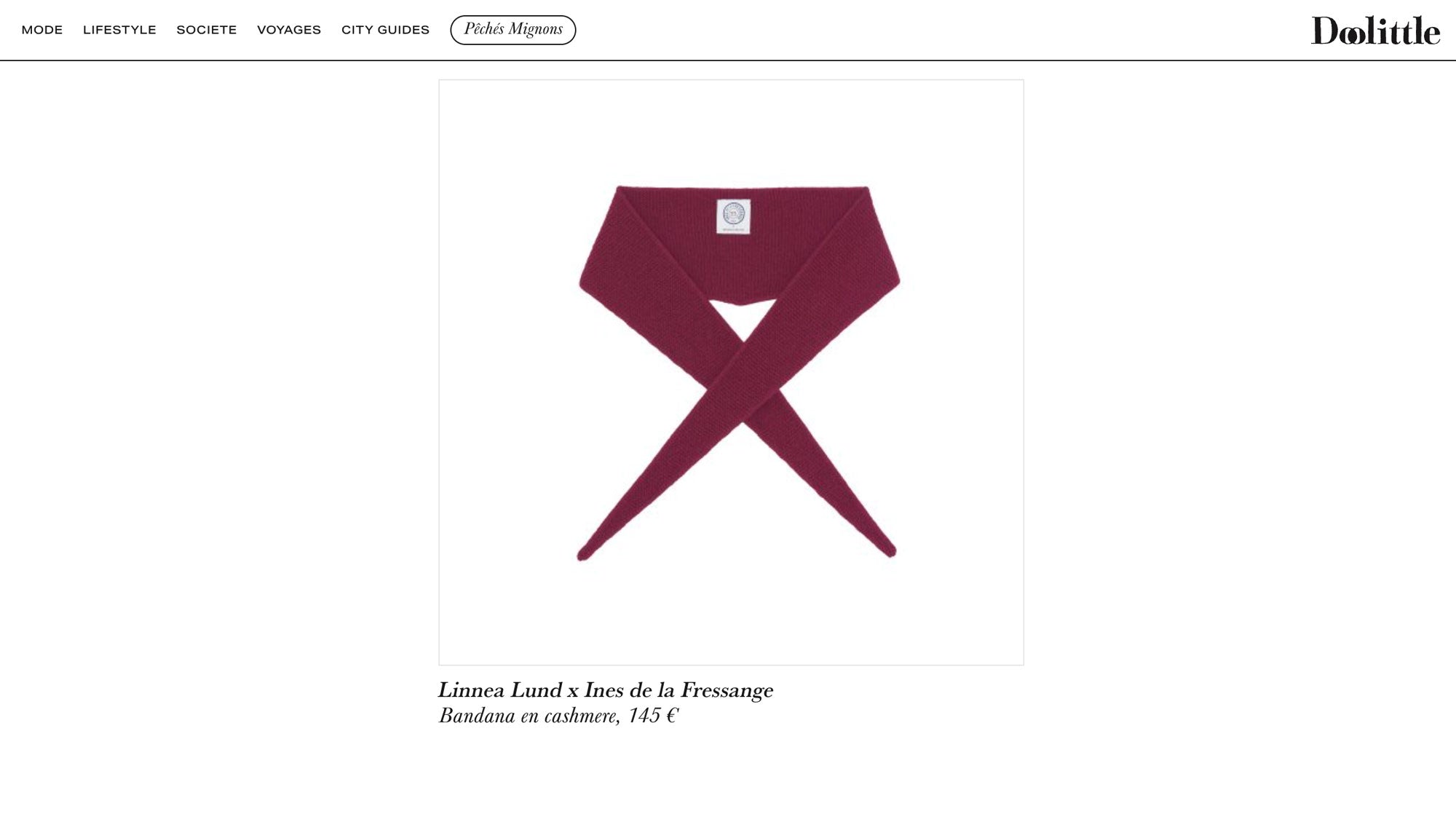Open the VOYAGES menu item
This screenshot has width=1456, height=822.
tap(289, 30)
